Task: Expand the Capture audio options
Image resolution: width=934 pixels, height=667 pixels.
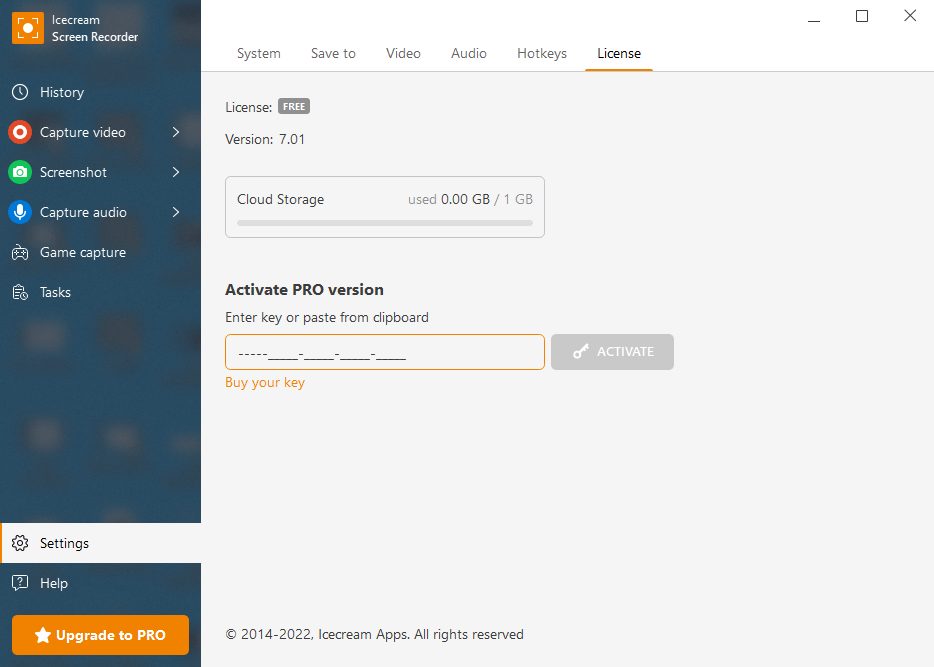Action: [x=176, y=212]
